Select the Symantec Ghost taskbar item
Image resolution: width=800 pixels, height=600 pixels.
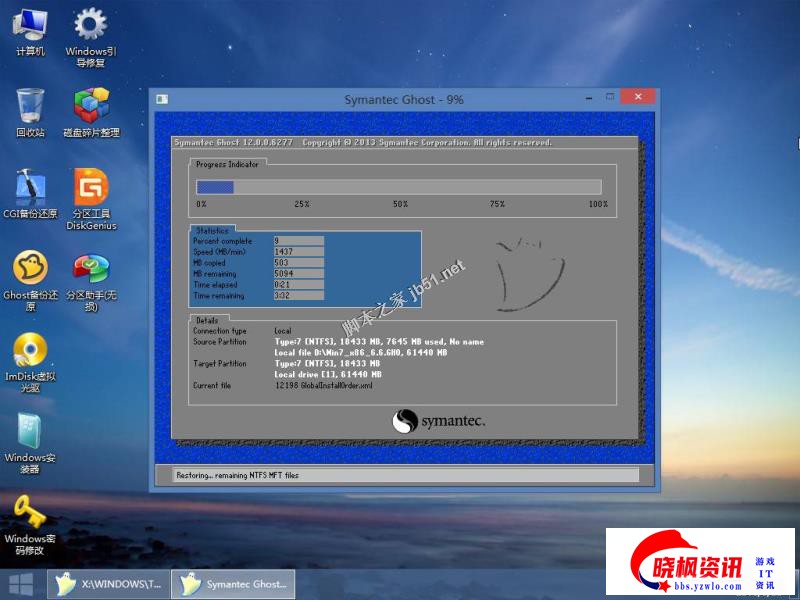(x=234, y=584)
